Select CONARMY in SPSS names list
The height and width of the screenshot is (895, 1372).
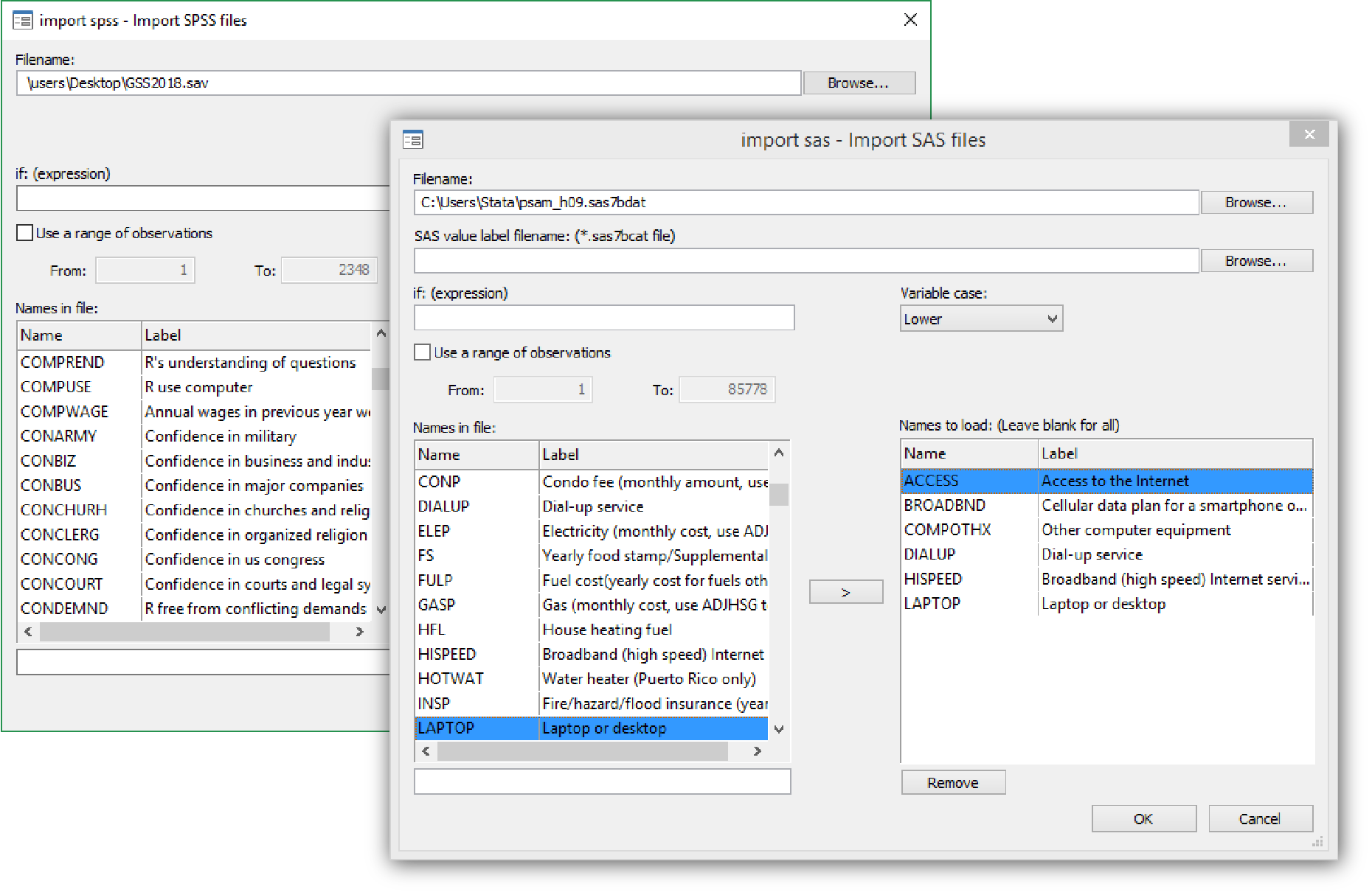point(194,436)
